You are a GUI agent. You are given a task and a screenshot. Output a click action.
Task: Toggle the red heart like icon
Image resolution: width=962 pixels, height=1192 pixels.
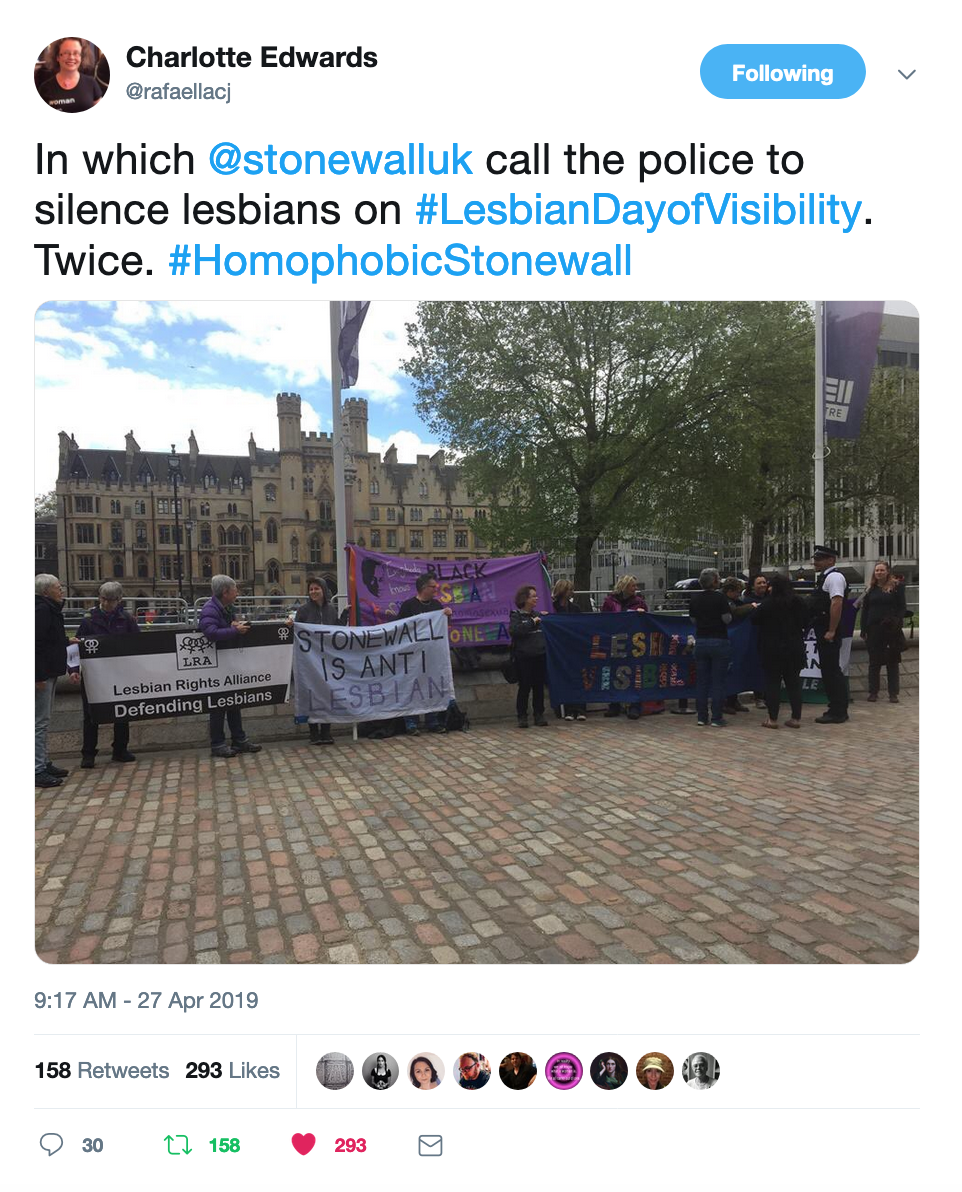pyautogui.click(x=303, y=1144)
